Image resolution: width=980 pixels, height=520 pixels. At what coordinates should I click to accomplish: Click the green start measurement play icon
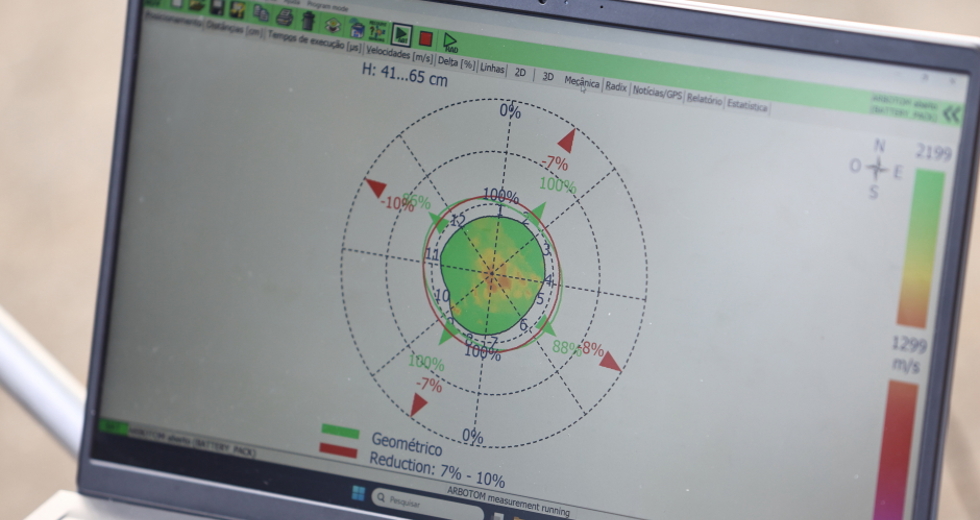tap(401, 36)
